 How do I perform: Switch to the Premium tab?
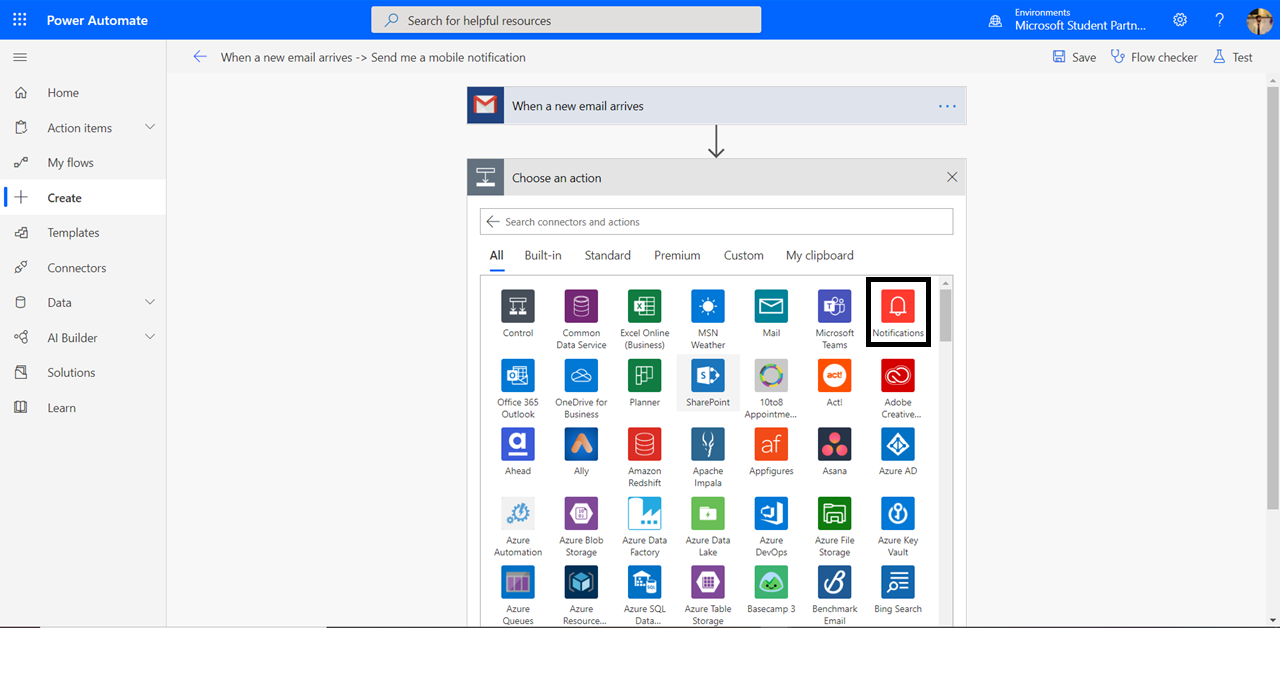click(x=677, y=255)
